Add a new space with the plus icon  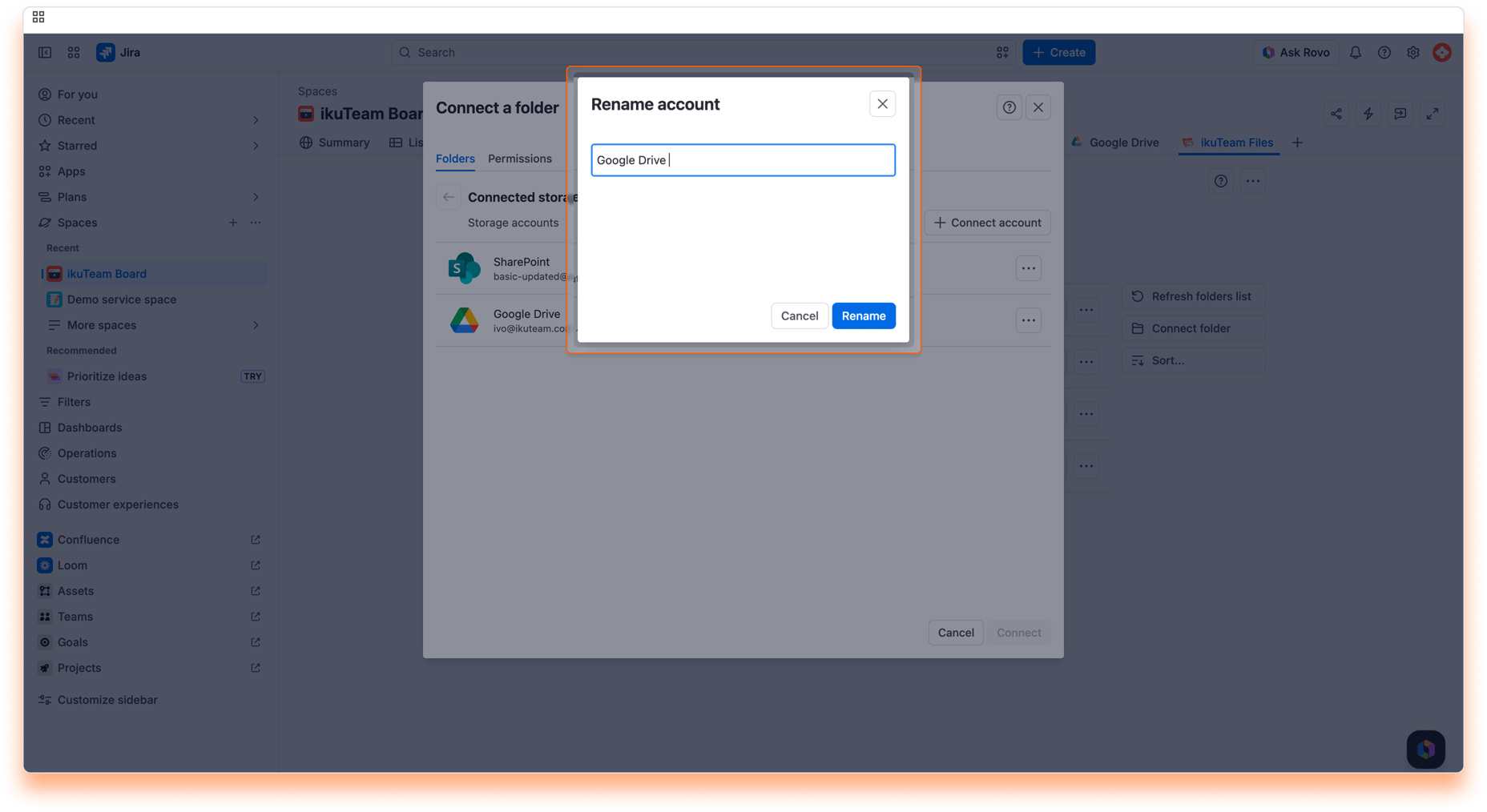click(x=232, y=223)
